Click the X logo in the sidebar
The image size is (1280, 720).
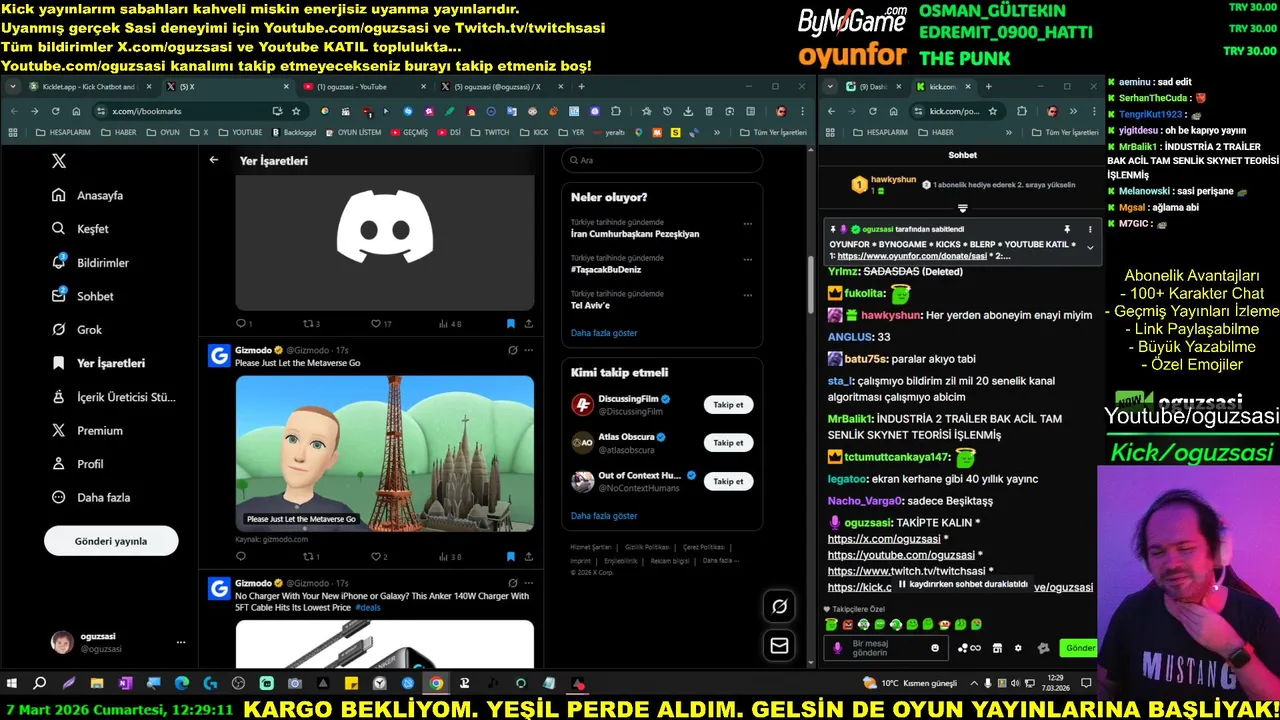58,161
